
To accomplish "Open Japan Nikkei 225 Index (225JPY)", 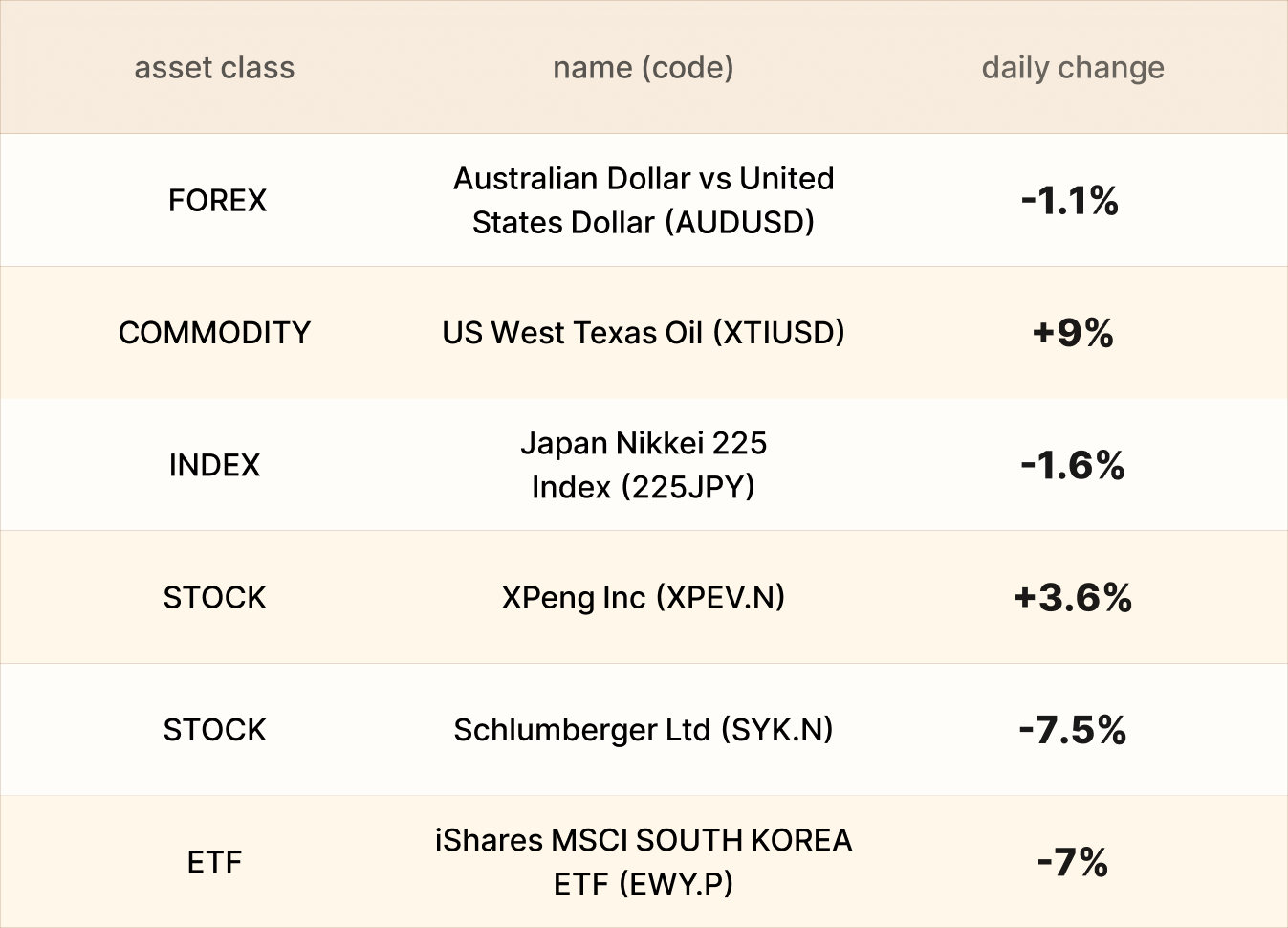I will (644, 465).
